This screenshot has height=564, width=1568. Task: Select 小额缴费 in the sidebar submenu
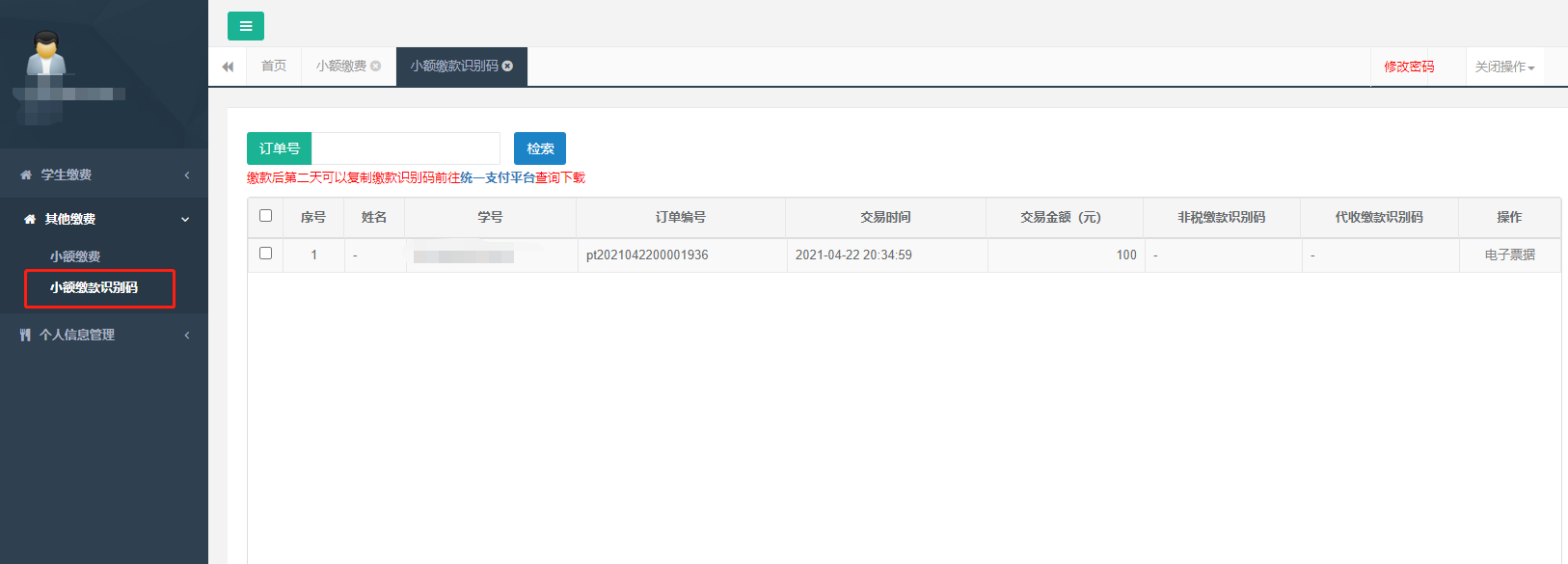pyautogui.click(x=75, y=256)
